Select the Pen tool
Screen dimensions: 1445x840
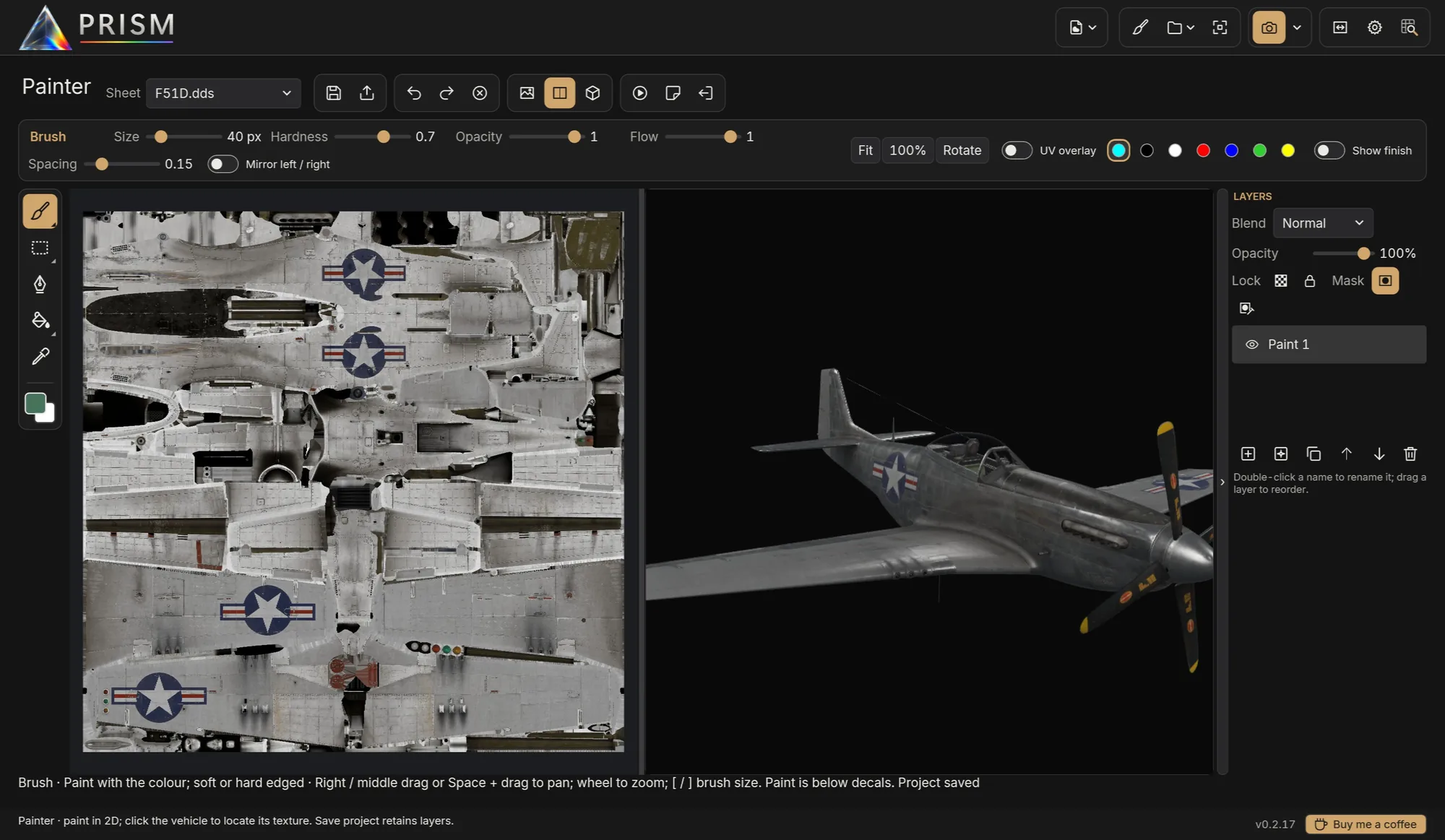40,284
